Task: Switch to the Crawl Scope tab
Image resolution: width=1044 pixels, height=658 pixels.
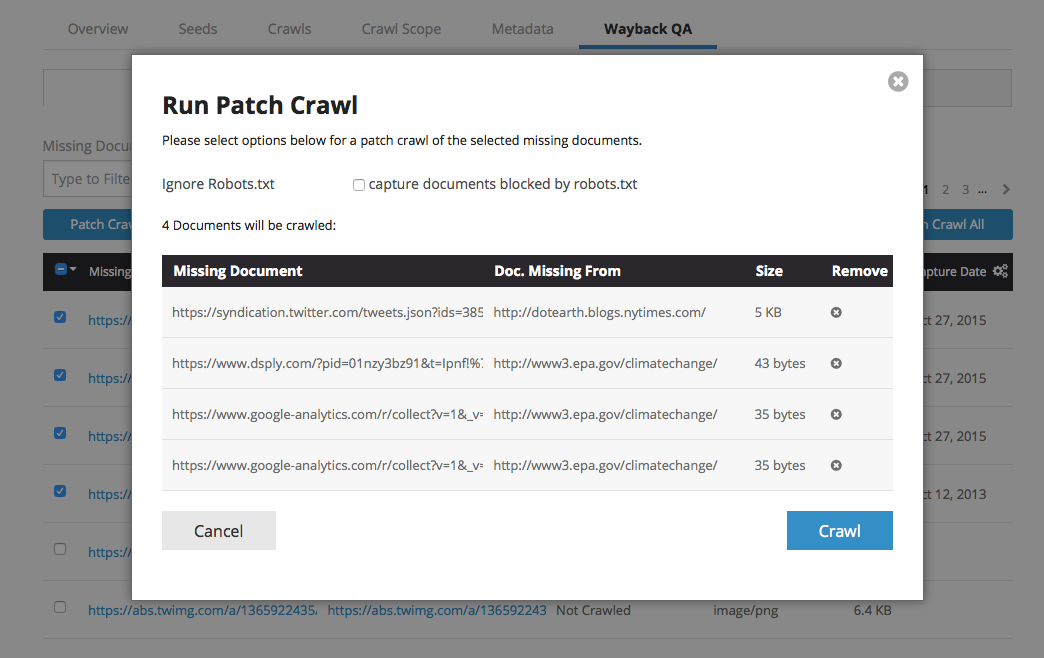Action: tap(401, 29)
